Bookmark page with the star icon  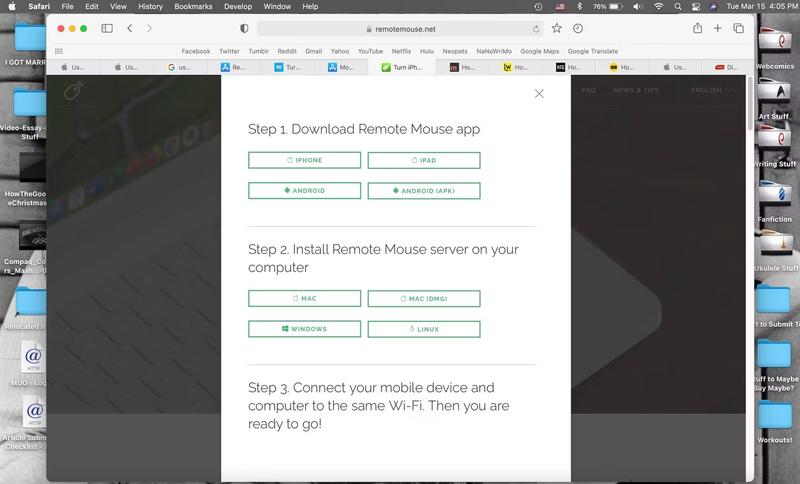(x=557, y=29)
